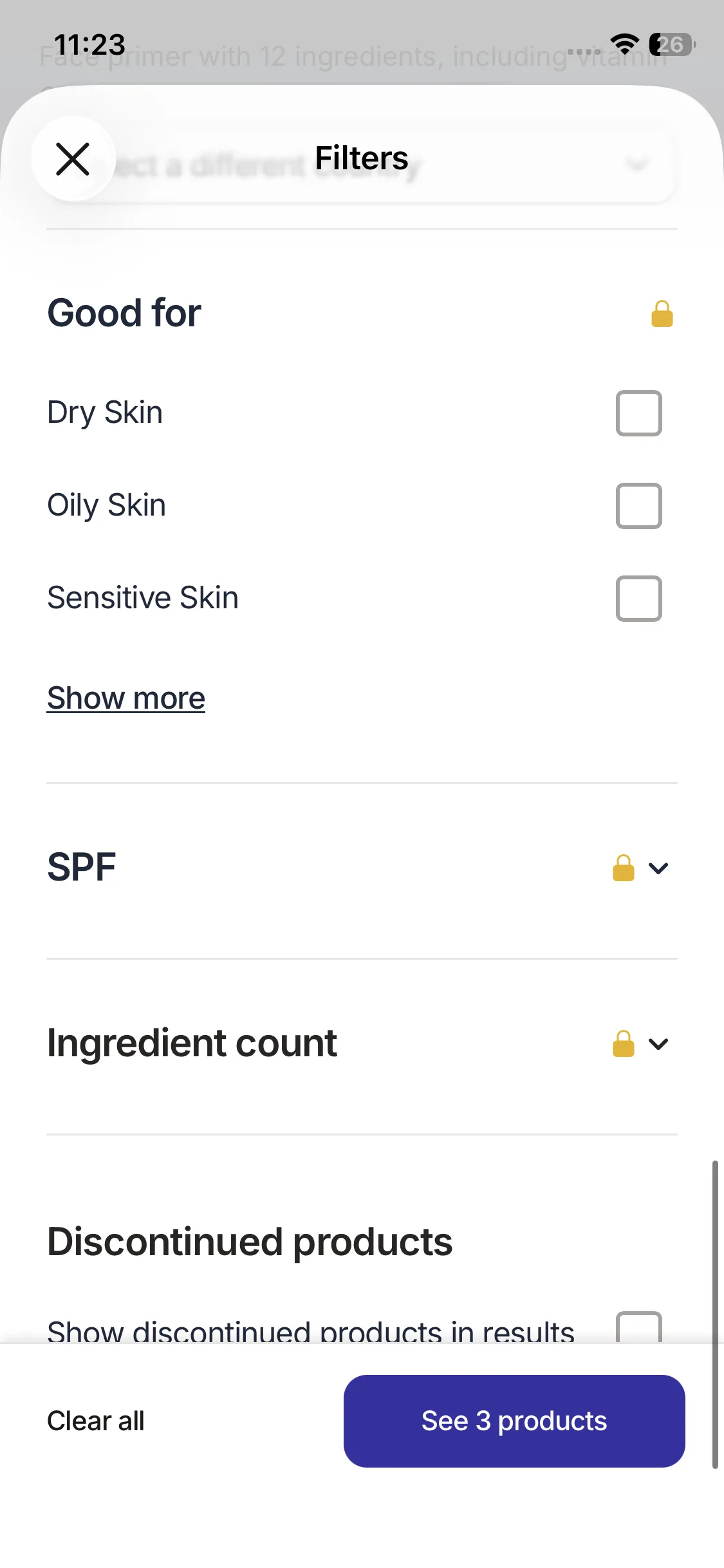The image size is (724, 1568).
Task: Tap the lock icon beside Ingredient count
Action: [623, 1043]
